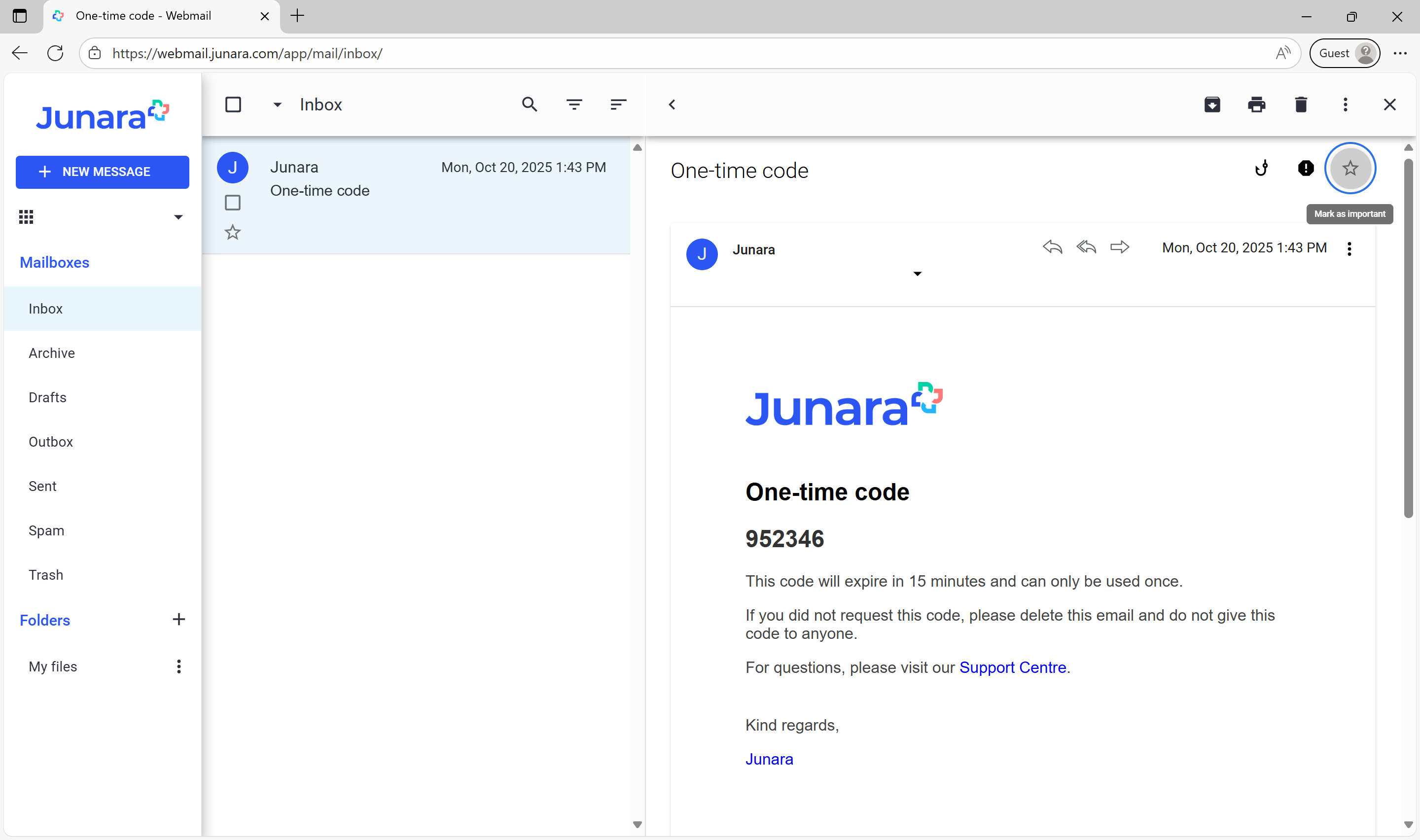Open browser tab actions menu icon
The width and height of the screenshot is (1420, 840).
[x=19, y=16]
